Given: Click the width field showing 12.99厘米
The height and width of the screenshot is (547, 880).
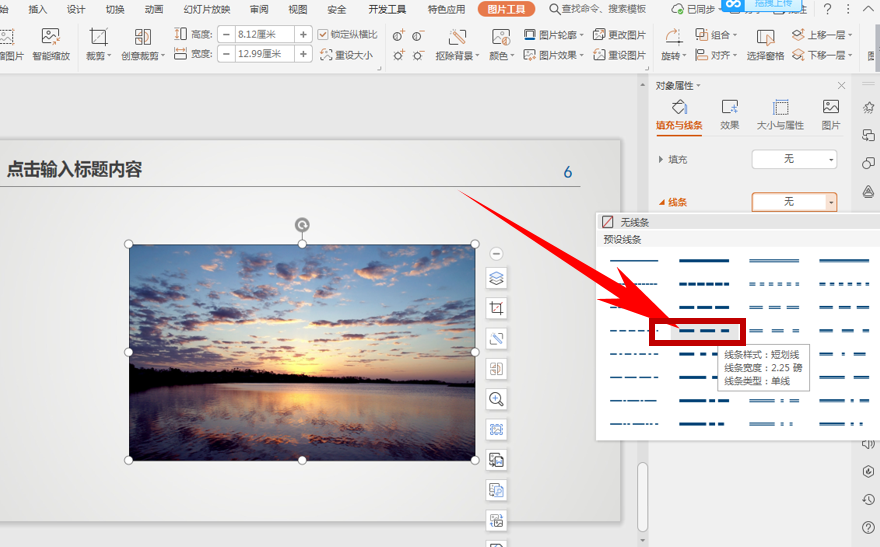Looking at the screenshot, I should (264, 54).
